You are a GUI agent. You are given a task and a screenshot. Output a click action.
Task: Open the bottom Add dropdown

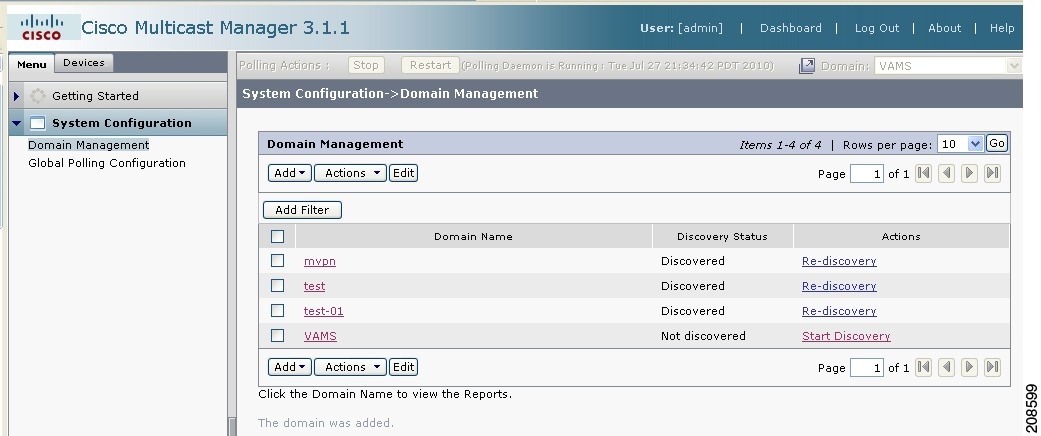tap(289, 367)
